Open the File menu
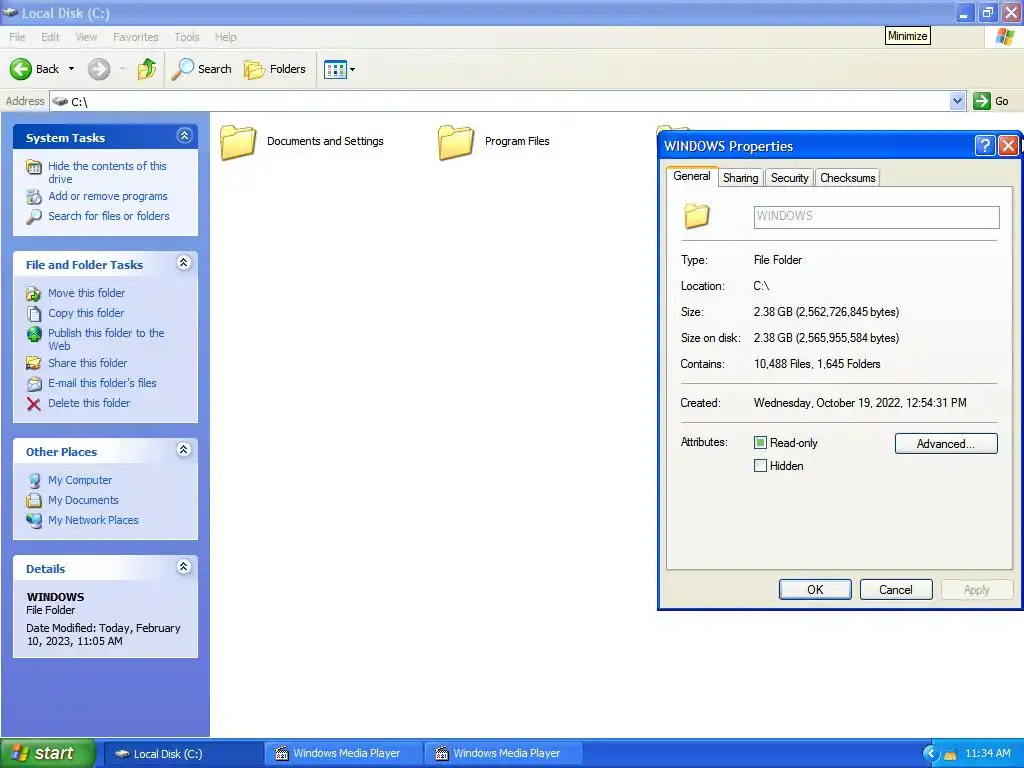Viewport: 1024px width, 768px height. 17,37
